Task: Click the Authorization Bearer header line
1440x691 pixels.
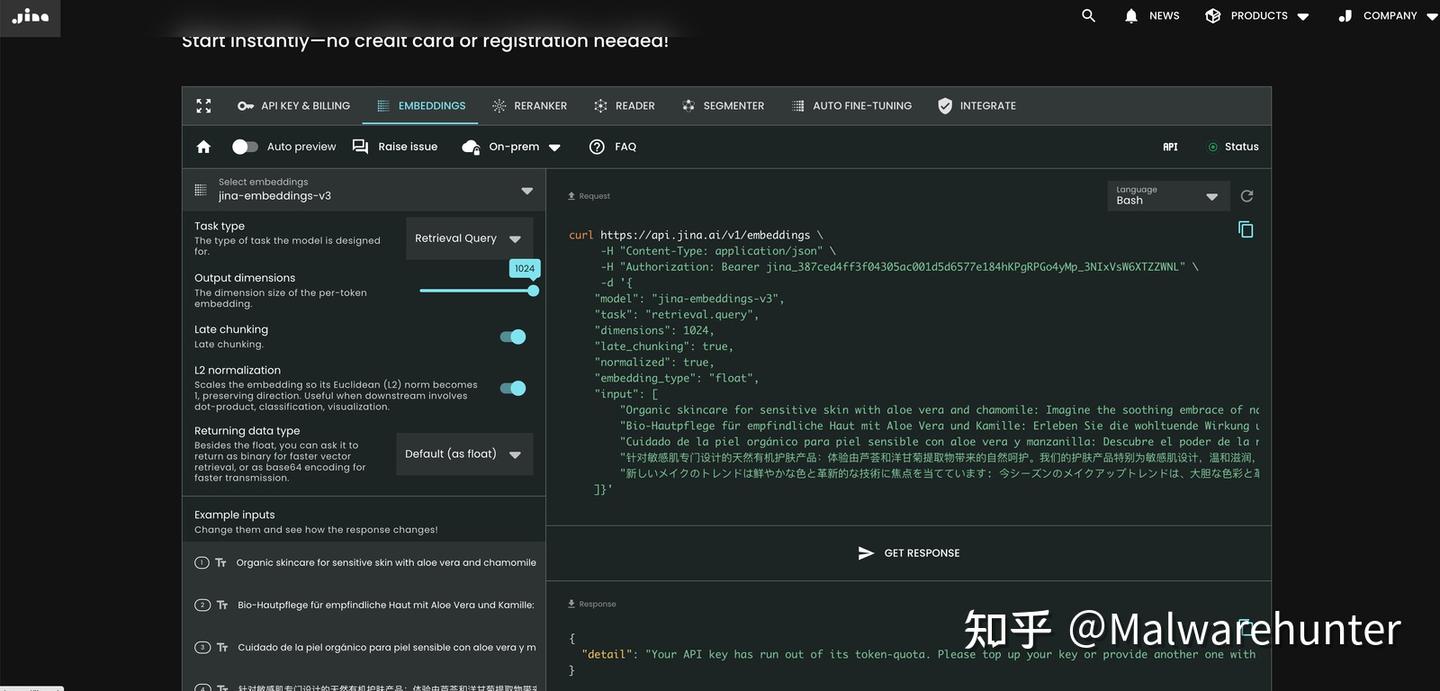Action: pyautogui.click(x=899, y=267)
